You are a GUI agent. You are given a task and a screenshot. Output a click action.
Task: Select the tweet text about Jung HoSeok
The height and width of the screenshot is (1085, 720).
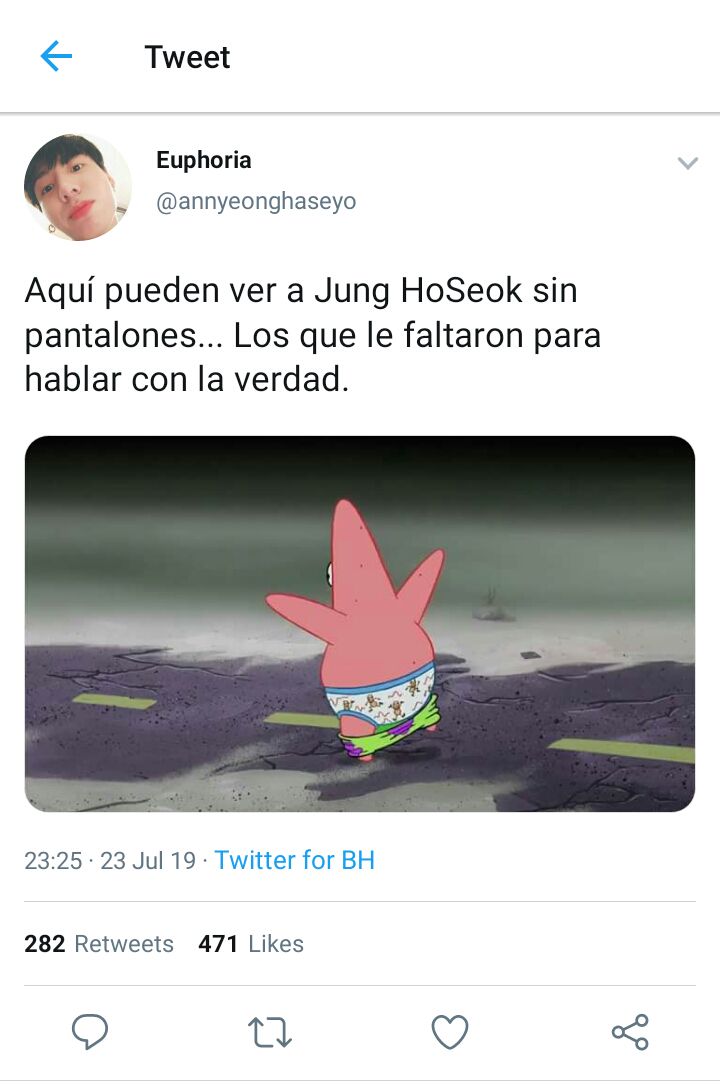[x=313, y=335]
